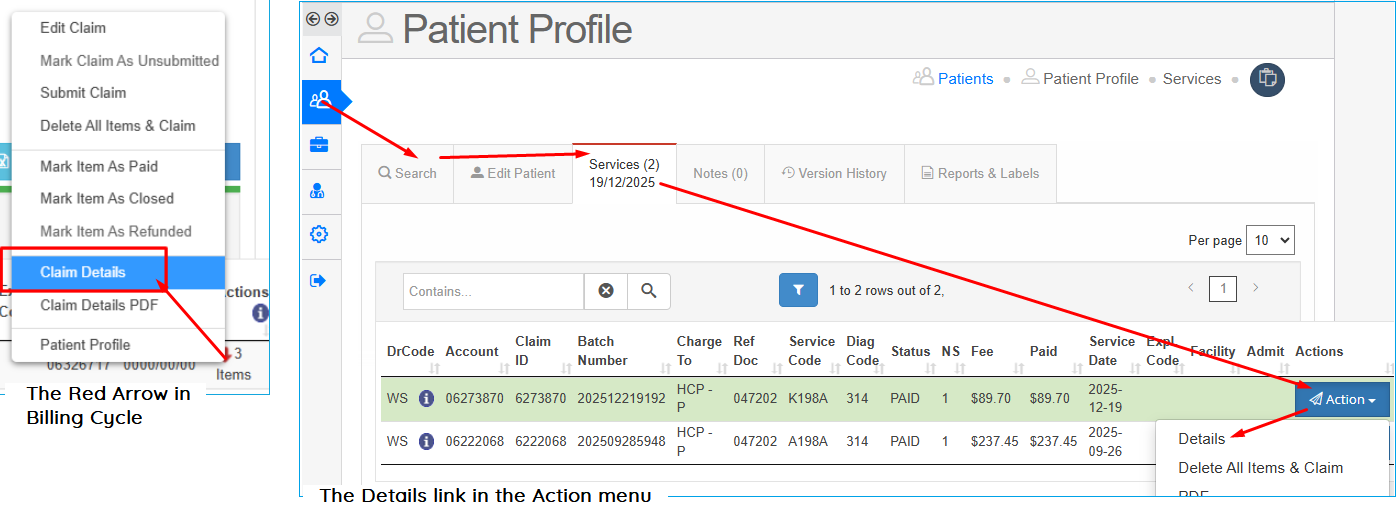Click the $237.45 fee cell
Image resolution: width=1398 pixels, height=515 pixels.
[x=995, y=441]
